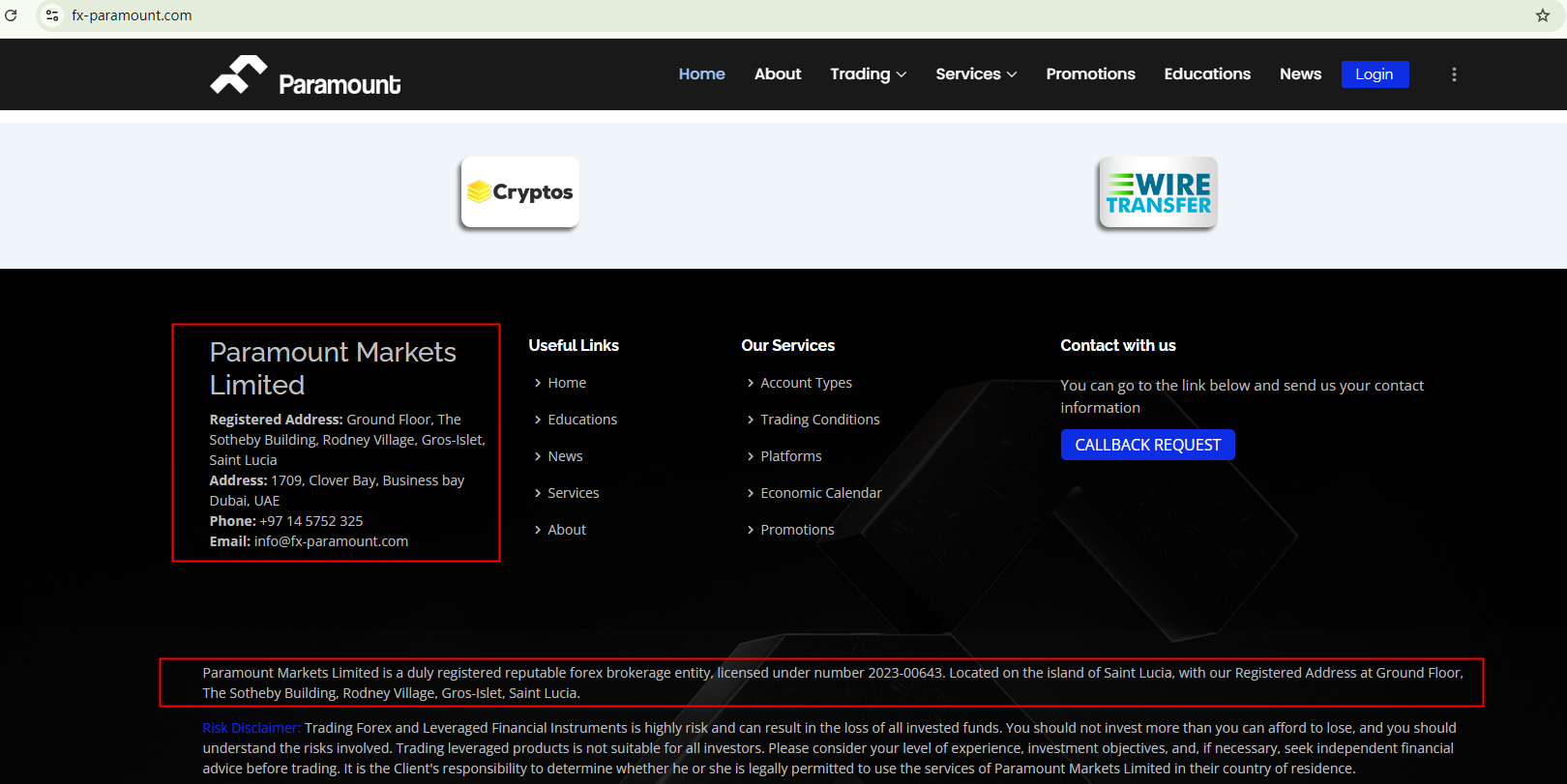This screenshot has height=784, width=1567.
Task: Open Account Types footer link
Action: [806, 383]
